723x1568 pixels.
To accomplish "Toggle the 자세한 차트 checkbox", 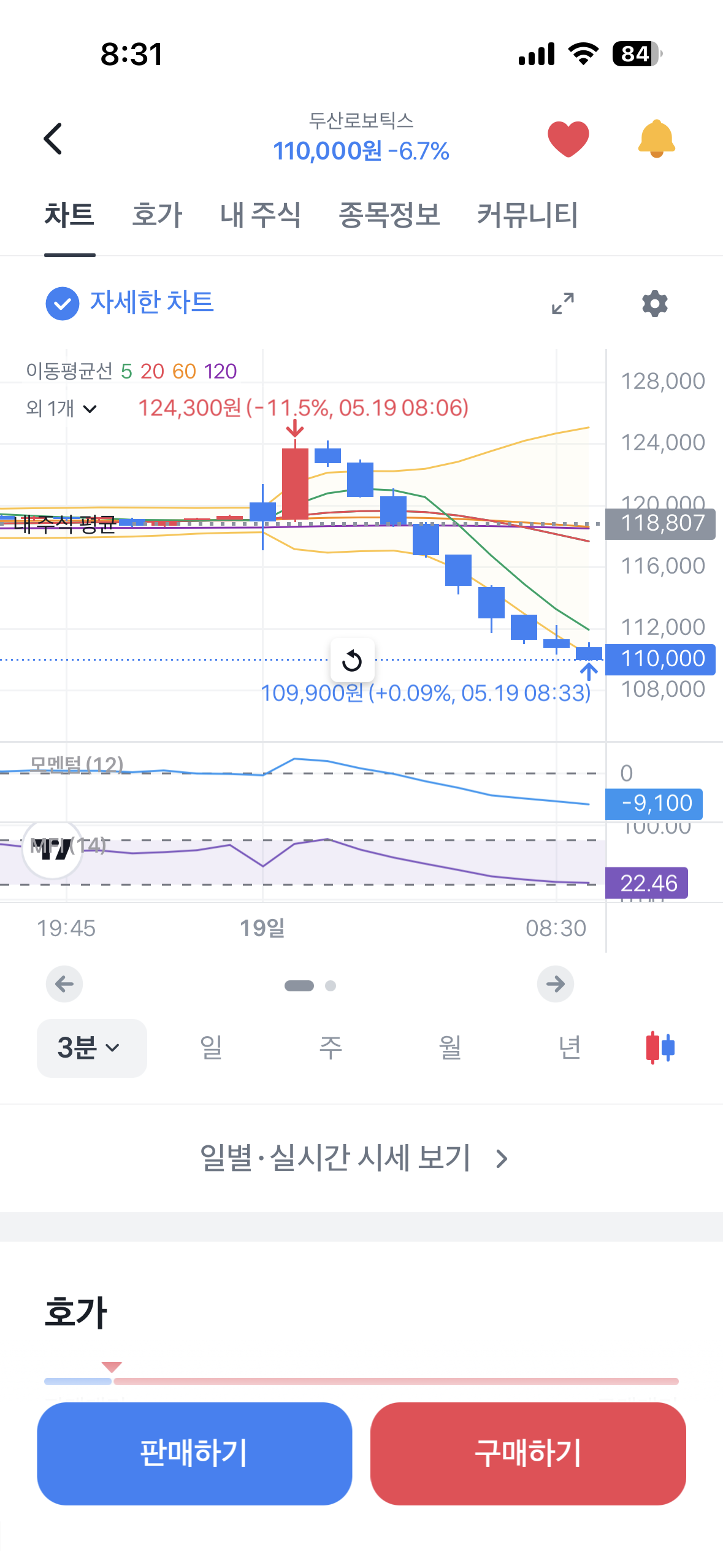I will [63, 303].
